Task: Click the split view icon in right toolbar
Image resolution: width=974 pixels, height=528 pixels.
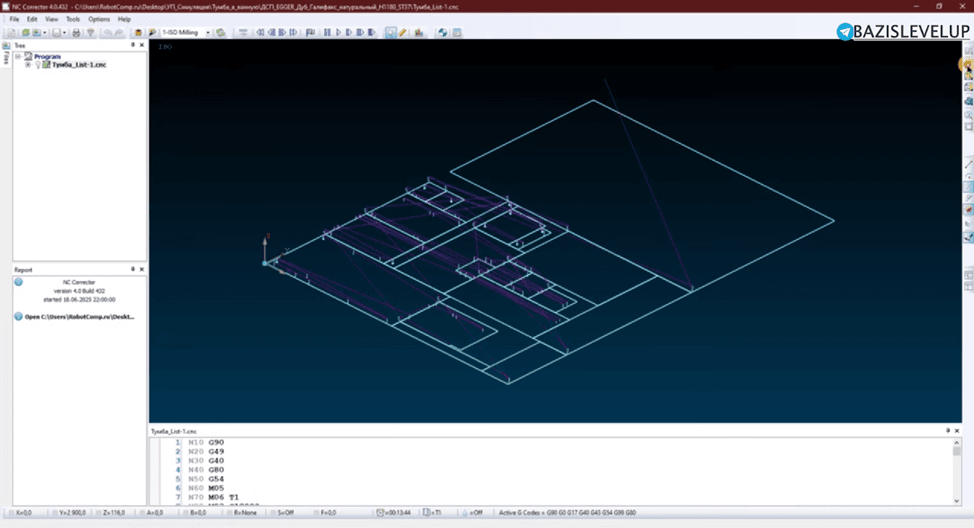Action: click(x=968, y=286)
